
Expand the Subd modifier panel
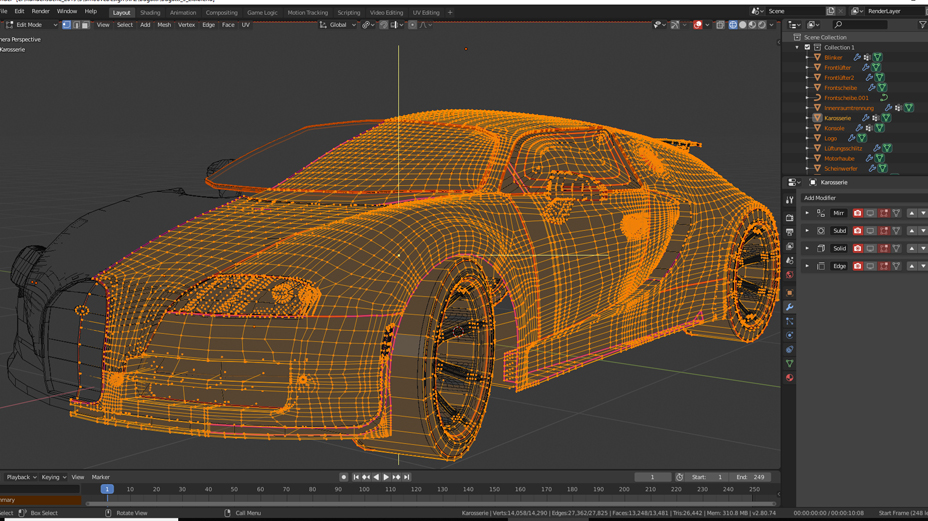tap(807, 231)
